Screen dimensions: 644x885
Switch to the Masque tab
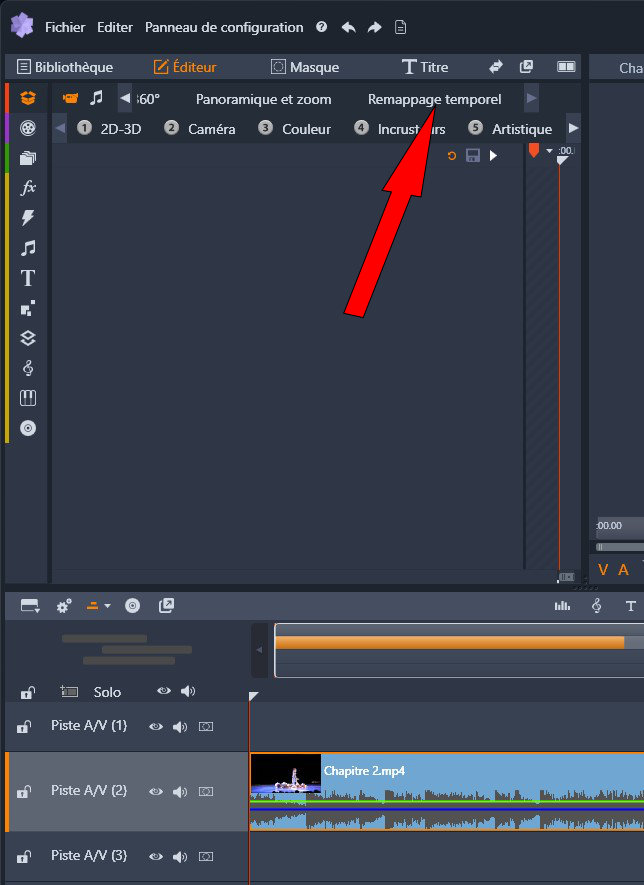click(305, 67)
